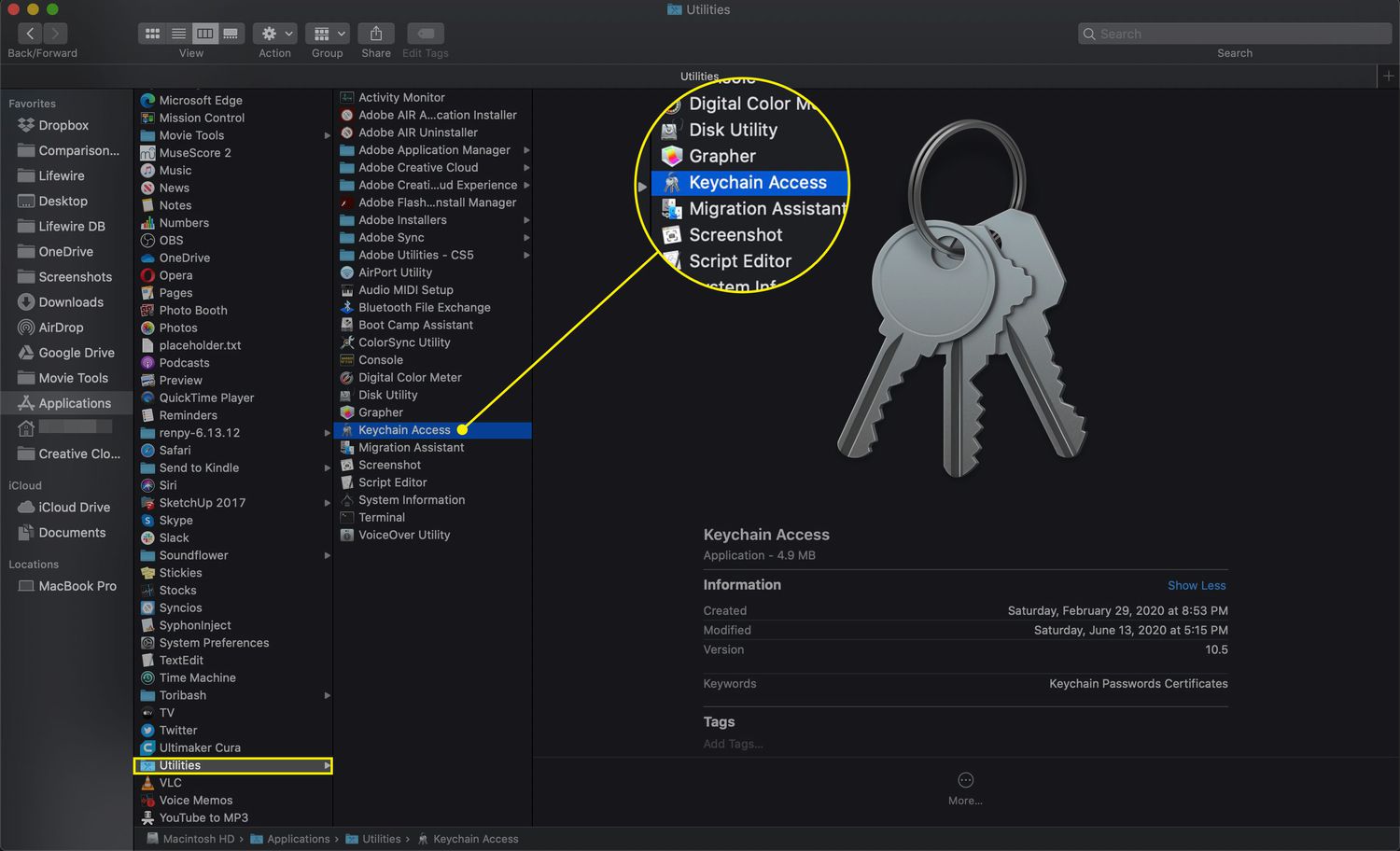Click the Share toolbar button
This screenshot has height=851, width=1400.
click(x=376, y=34)
